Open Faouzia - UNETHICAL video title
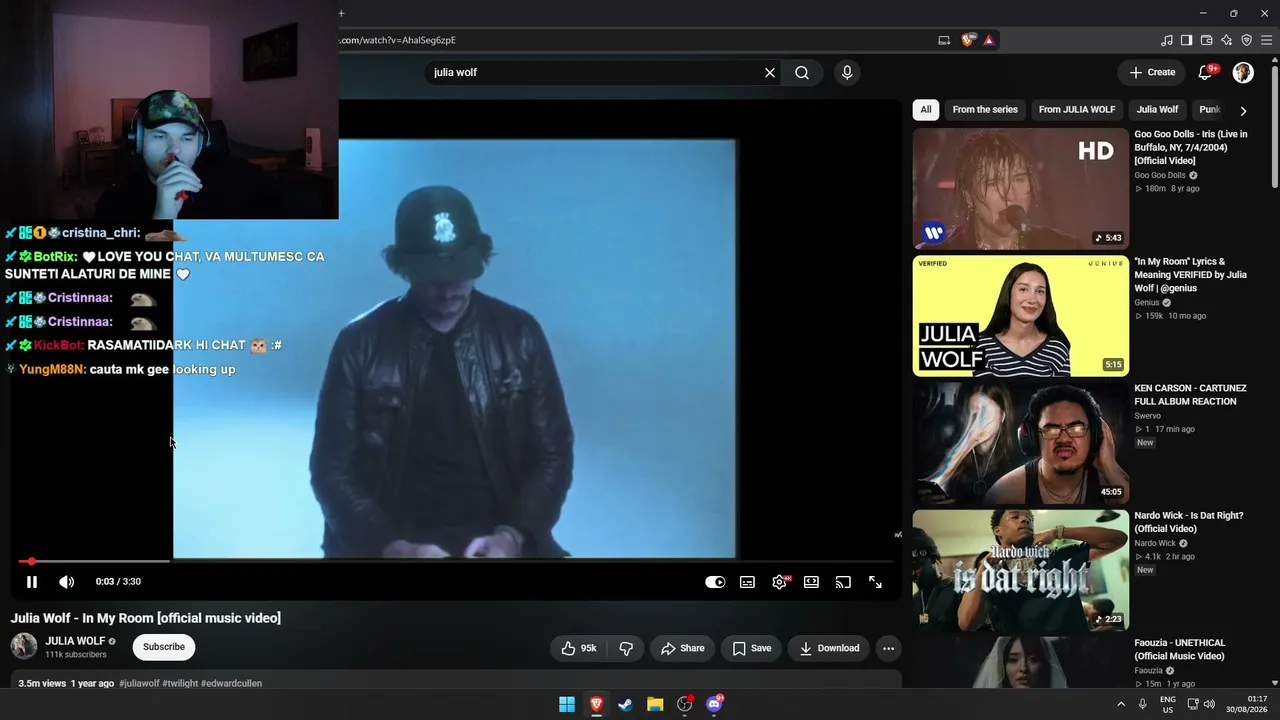 click(x=1180, y=650)
